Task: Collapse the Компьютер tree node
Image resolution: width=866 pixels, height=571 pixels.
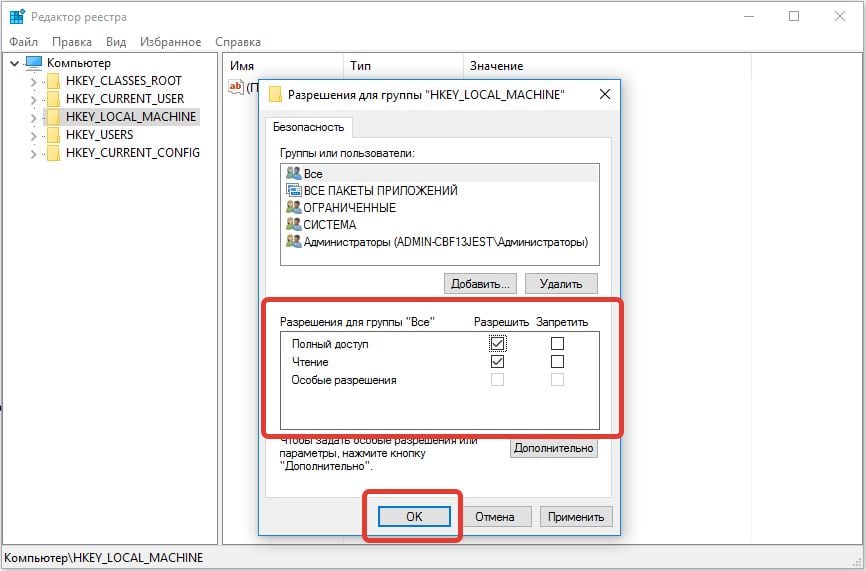Action: pyautogui.click(x=14, y=64)
